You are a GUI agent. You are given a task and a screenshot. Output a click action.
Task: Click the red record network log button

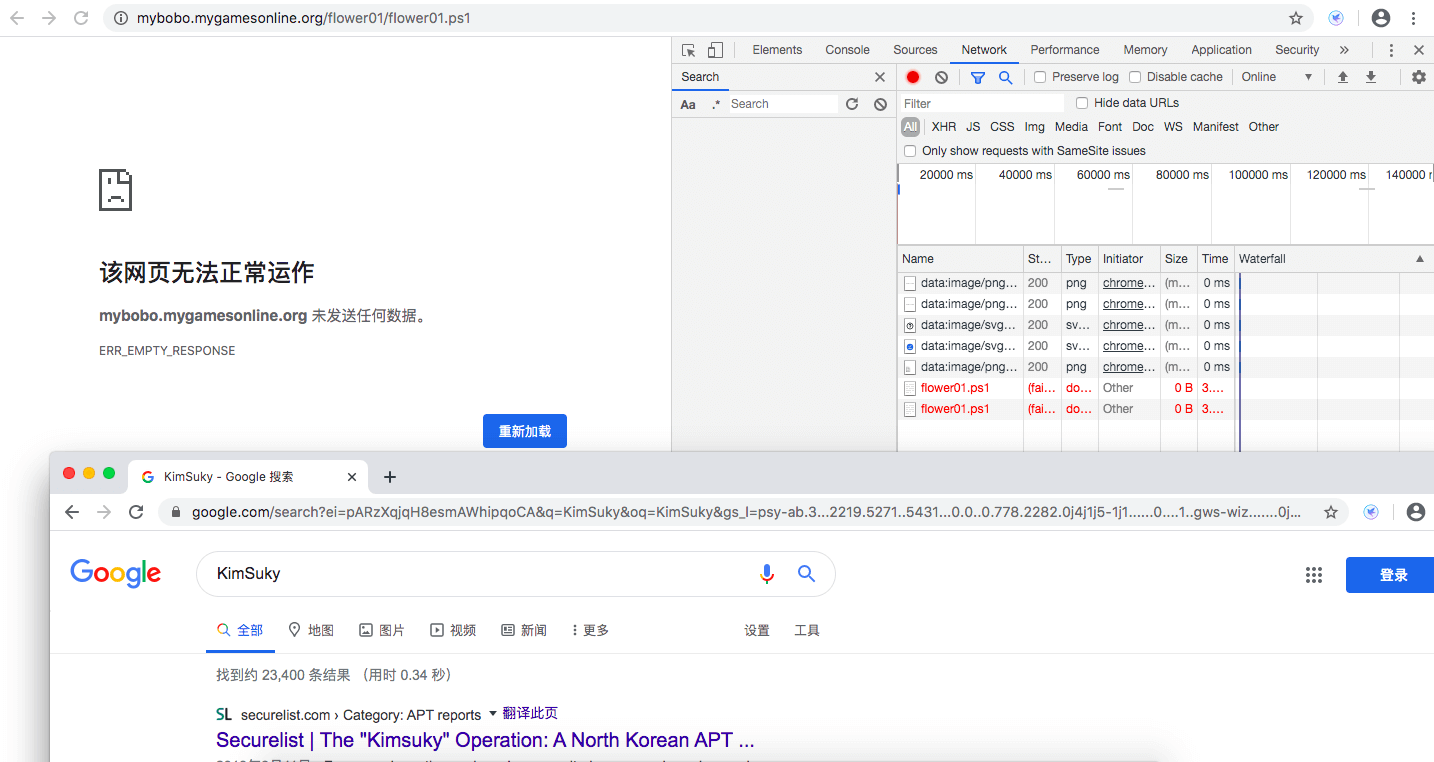click(913, 77)
